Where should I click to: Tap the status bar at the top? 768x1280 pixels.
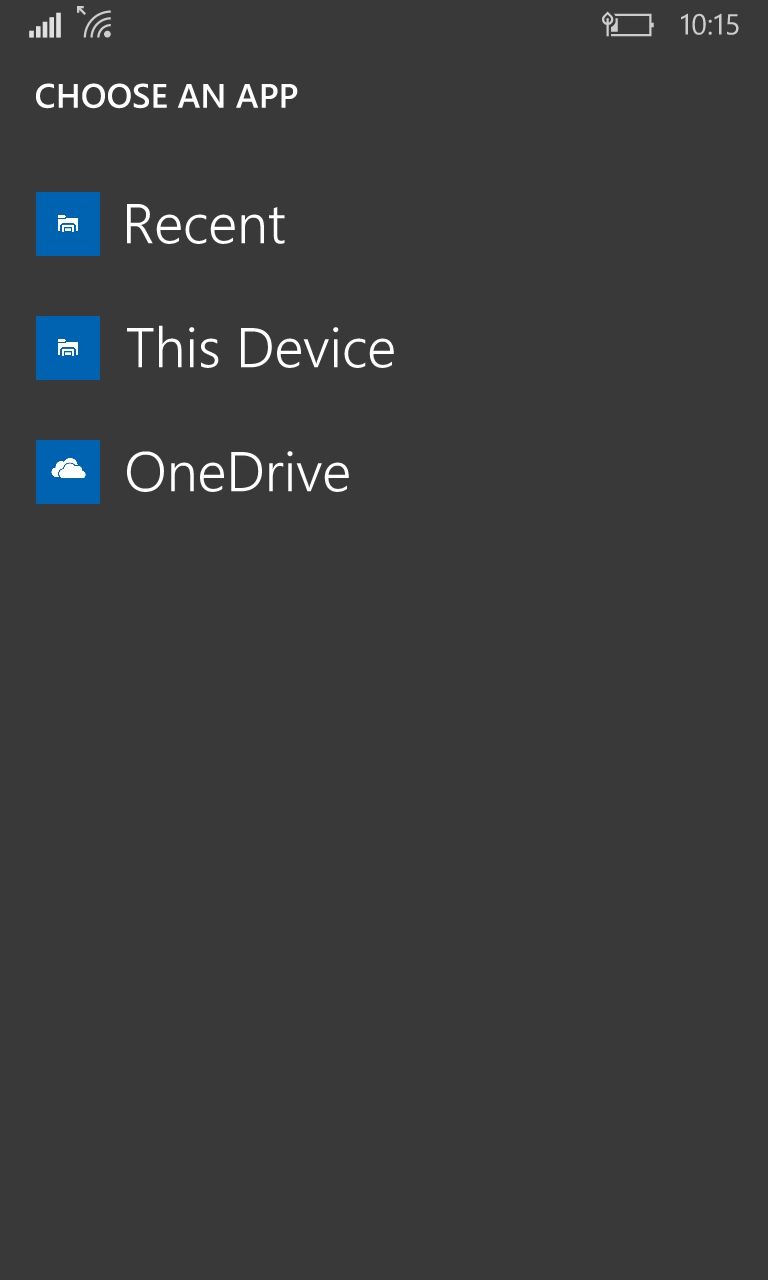[384, 25]
